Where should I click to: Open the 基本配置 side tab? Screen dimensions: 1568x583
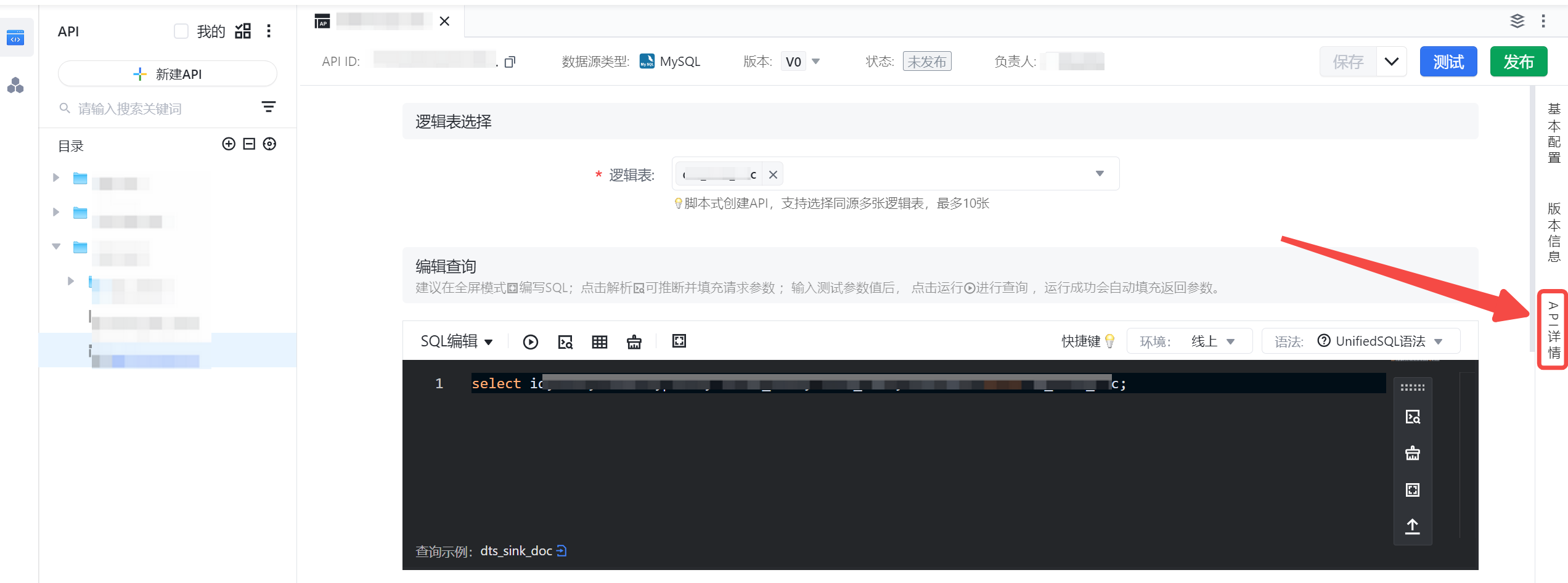pyautogui.click(x=1554, y=133)
